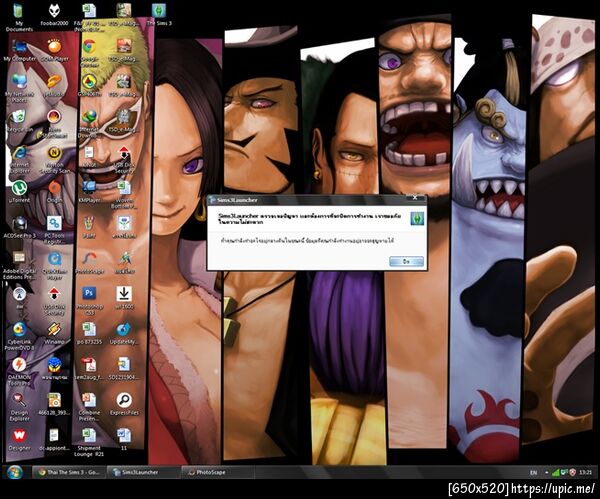
Task: Open the Origin launcher icon
Action: tap(54, 192)
